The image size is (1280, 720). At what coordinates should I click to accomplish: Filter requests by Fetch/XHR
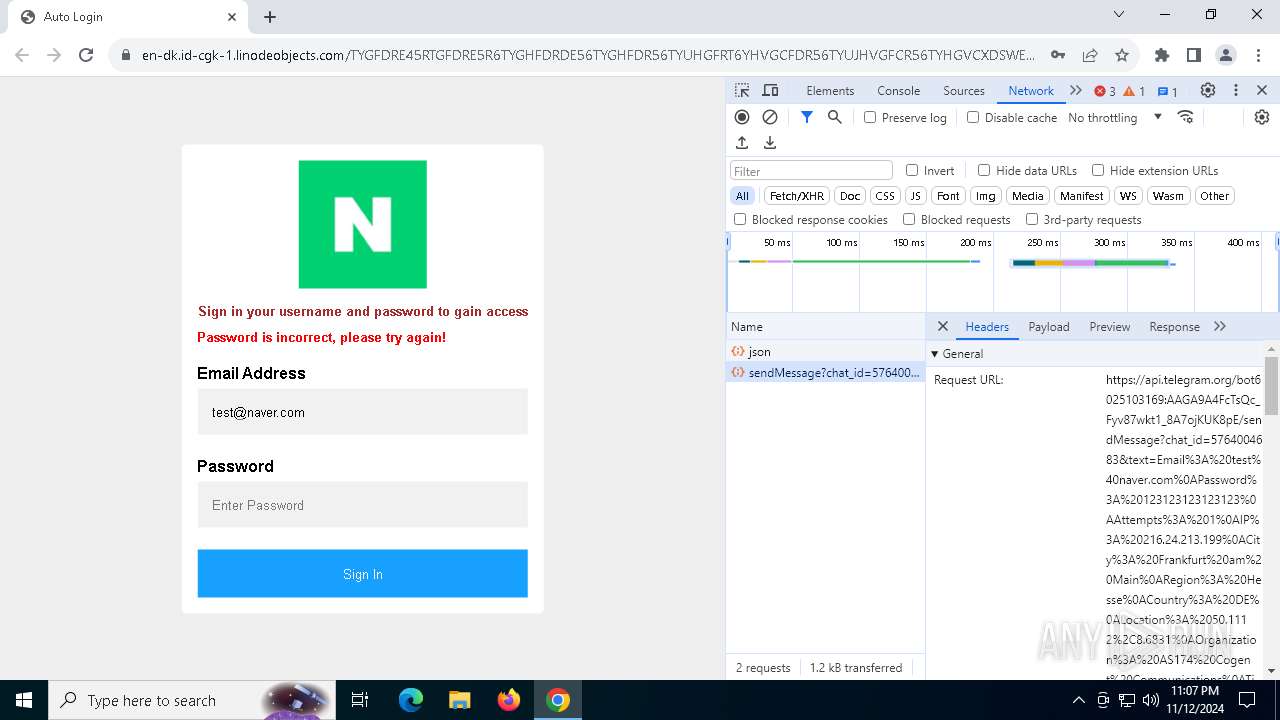[x=797, y=196]
